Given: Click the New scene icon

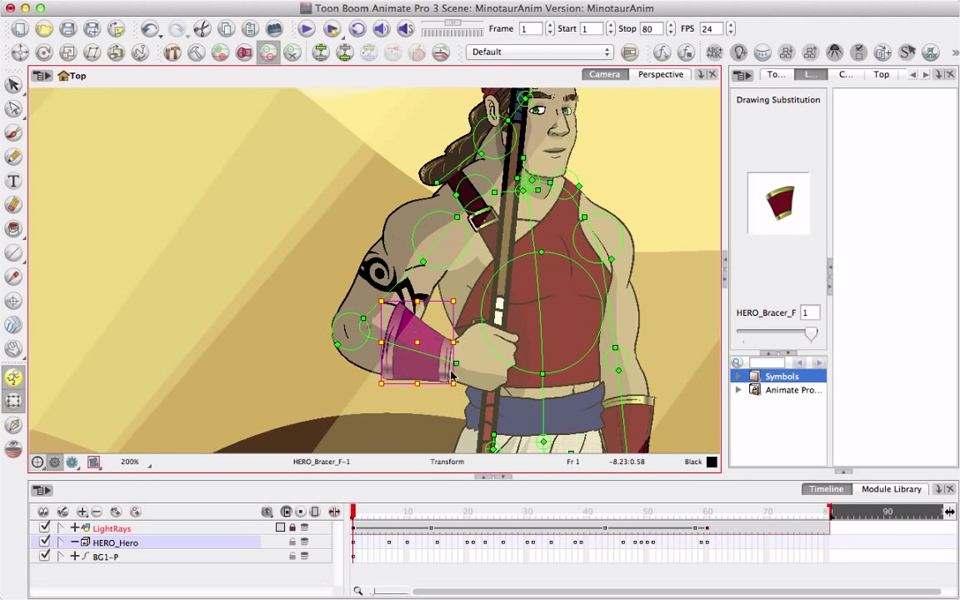Looking at the screenshot, I should (x=20, y=29).
